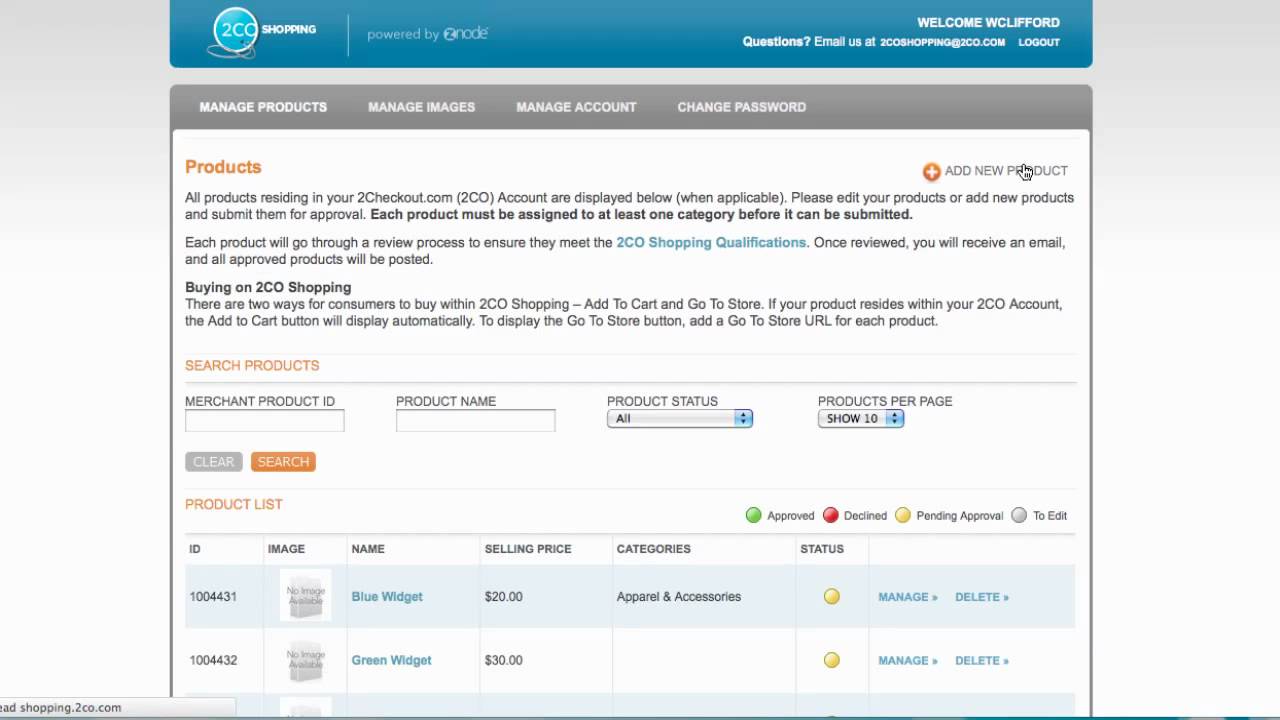Click Delete for Green Widget
Viewport: 1280px width, 720px height.
click(982, 660)
